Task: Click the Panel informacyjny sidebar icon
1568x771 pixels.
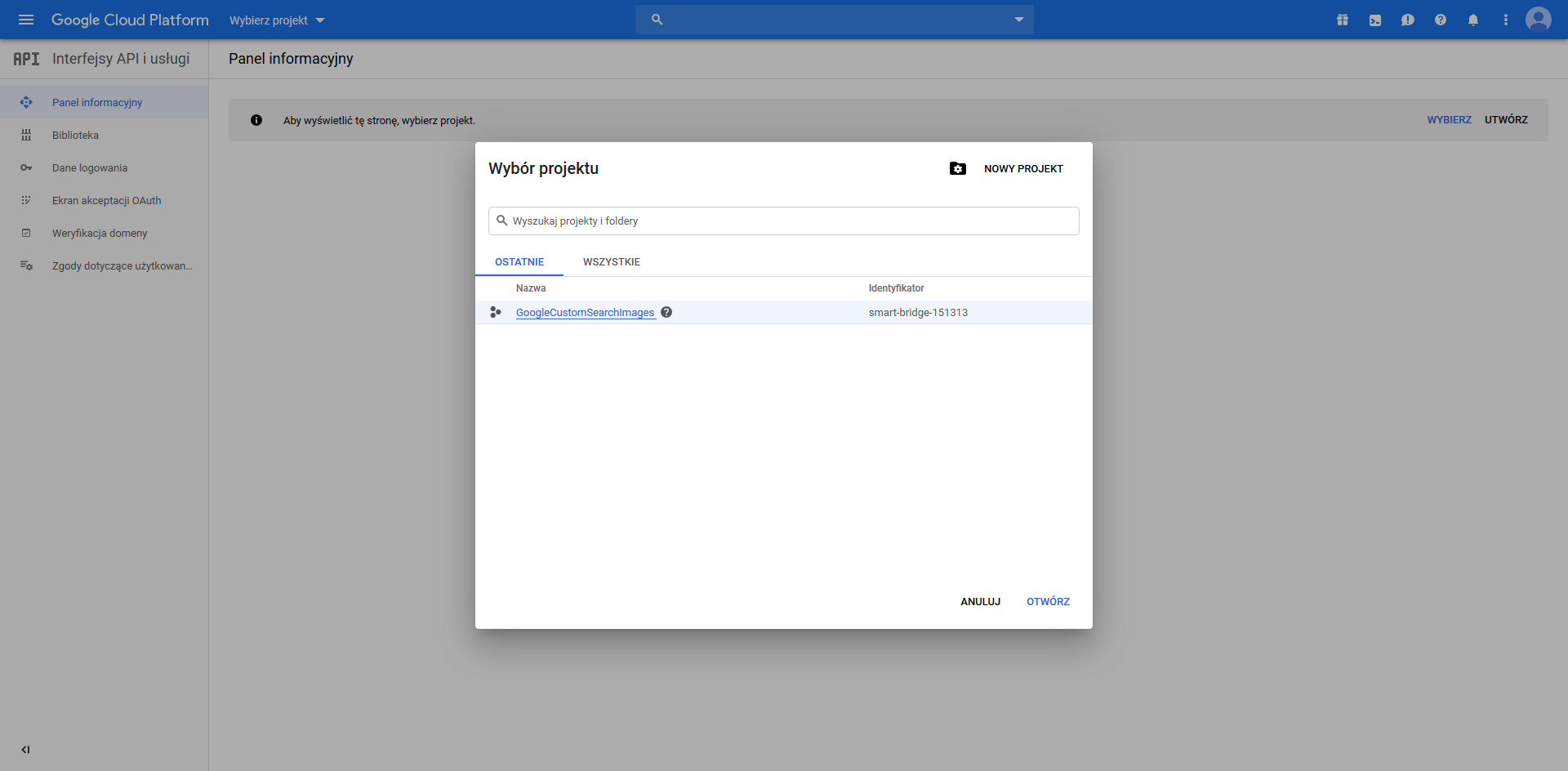Action: pos(26,102)
